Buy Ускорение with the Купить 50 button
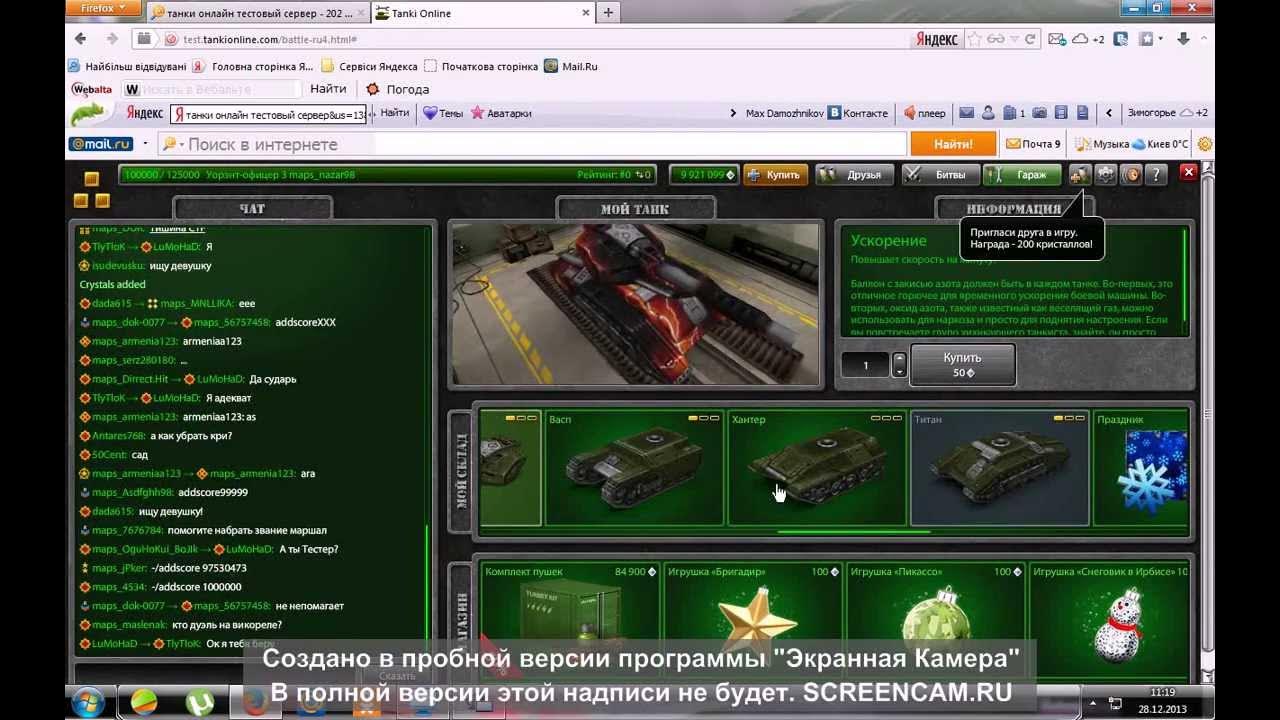The height and width of the screenshot is (720, 1280). [962, 365]
